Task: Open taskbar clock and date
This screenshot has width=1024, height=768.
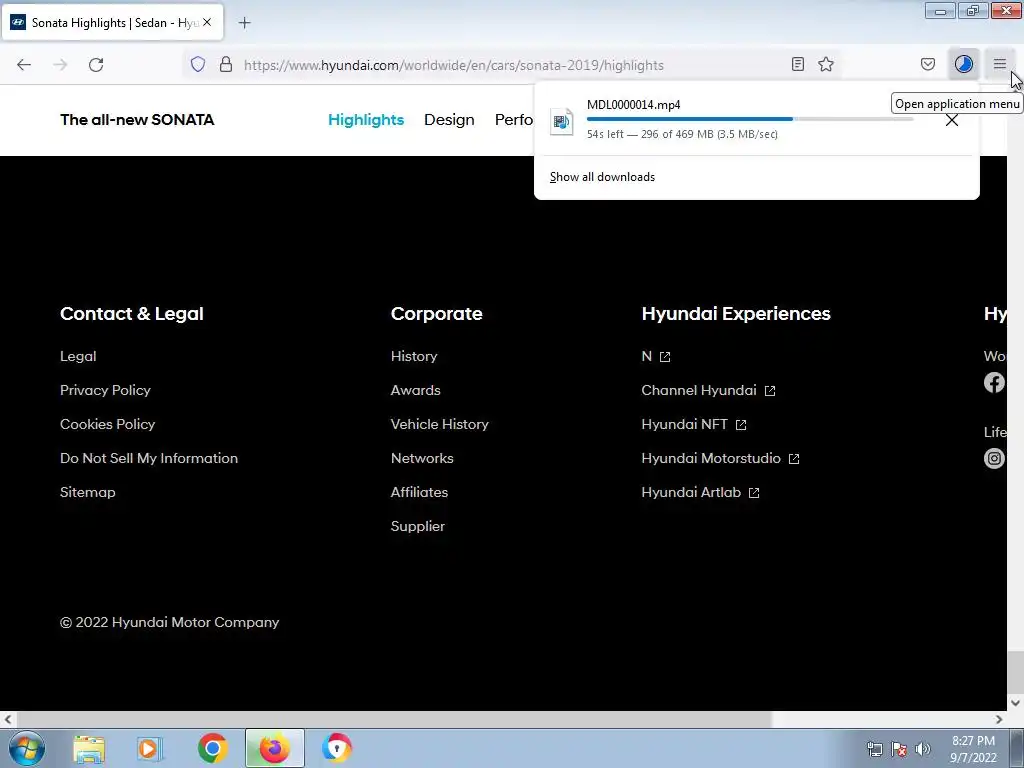Action: click(973, 749)
